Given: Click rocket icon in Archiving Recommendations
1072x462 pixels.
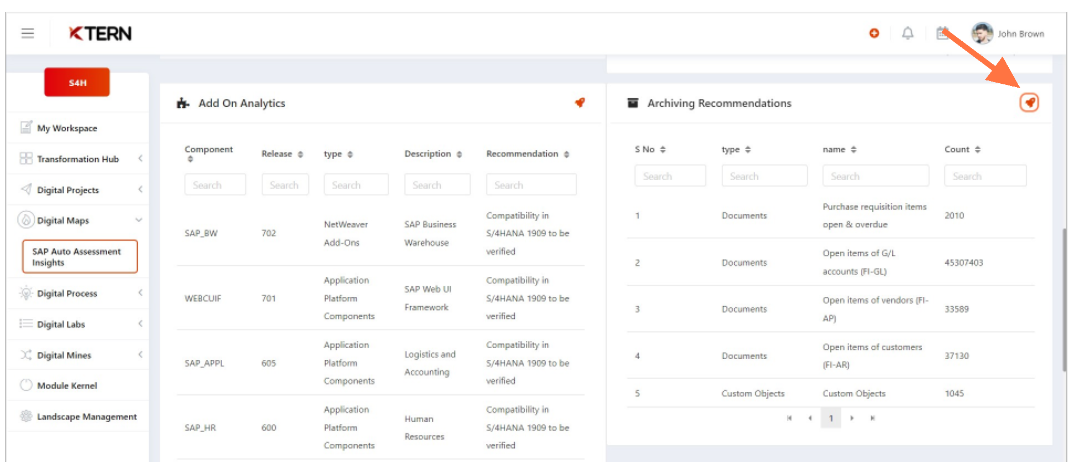Looking at the screenshot, I should (x=1029, y=103).
